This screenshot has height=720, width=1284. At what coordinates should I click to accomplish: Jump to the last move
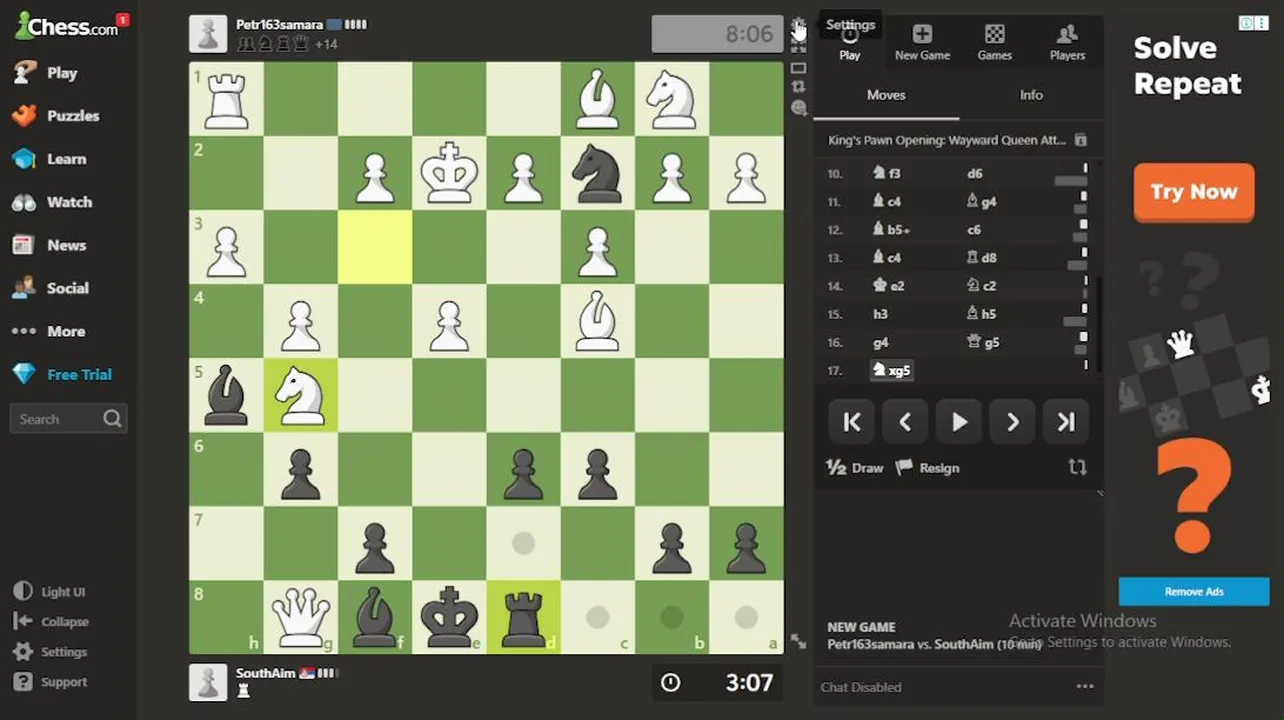pyautogui.click(x=1066, y=422)
